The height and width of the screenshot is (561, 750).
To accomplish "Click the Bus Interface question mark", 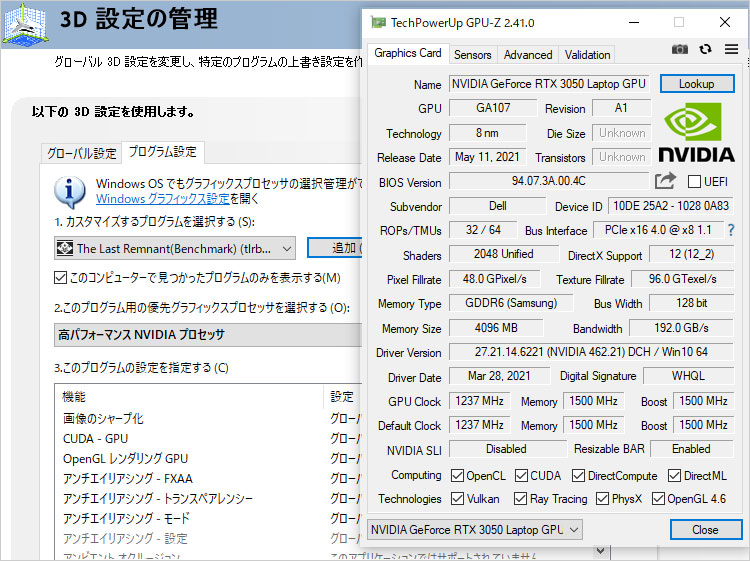I will point(731,230).
